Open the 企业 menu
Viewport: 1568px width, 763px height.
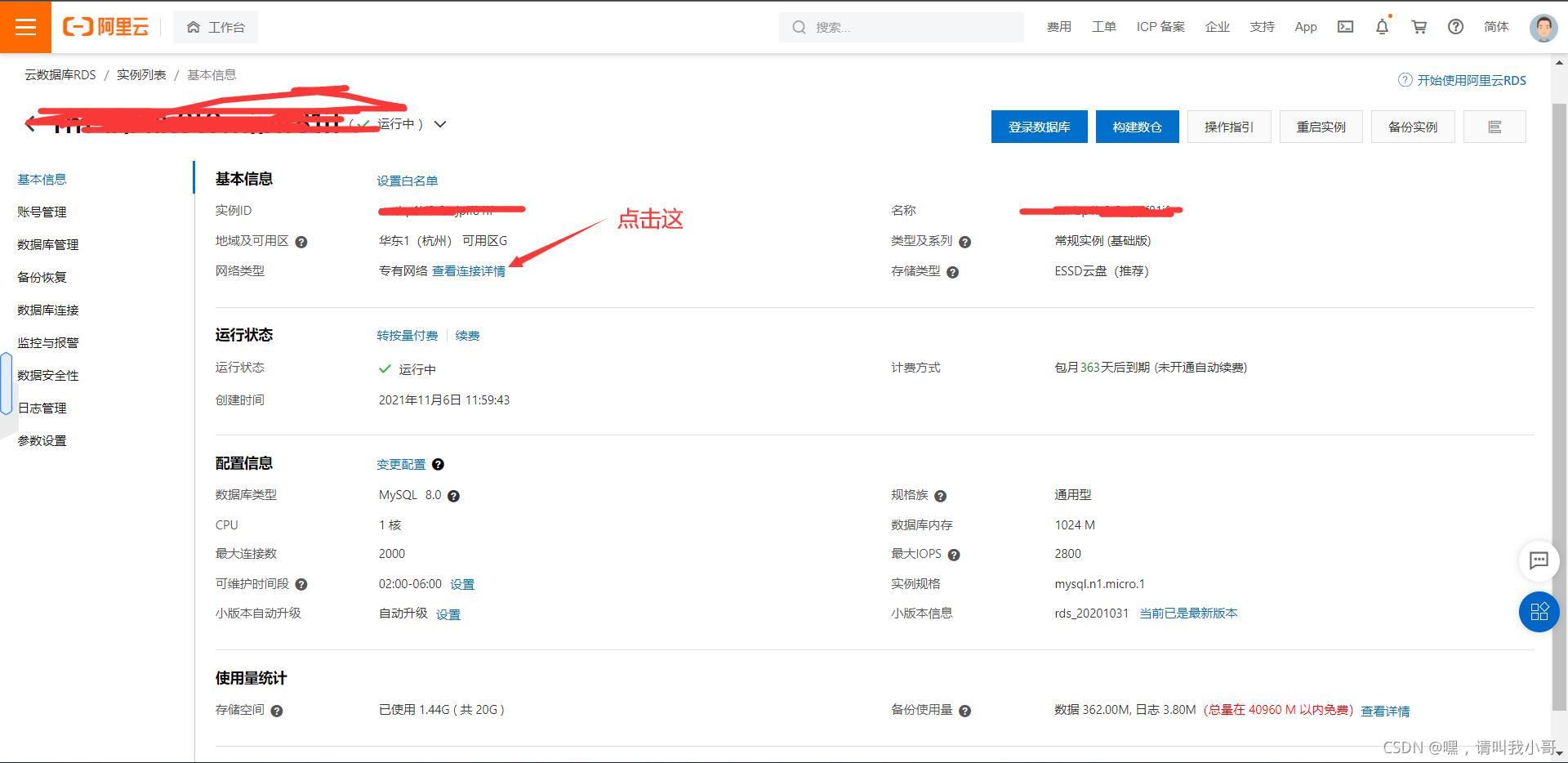coord(1217,27)
